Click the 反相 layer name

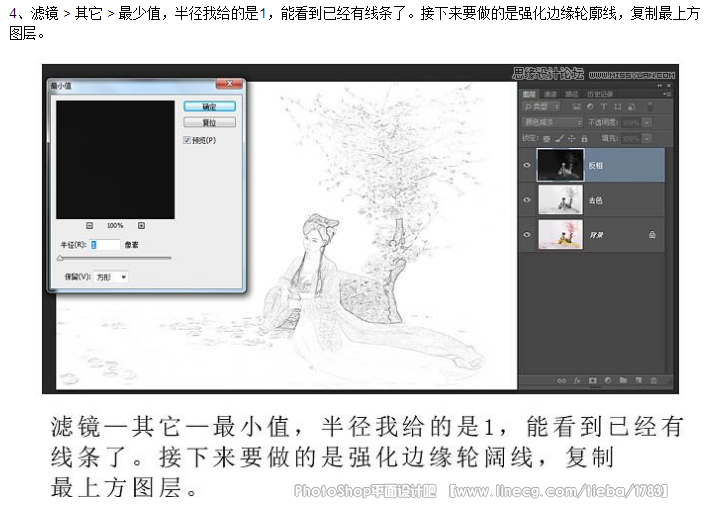596,166
